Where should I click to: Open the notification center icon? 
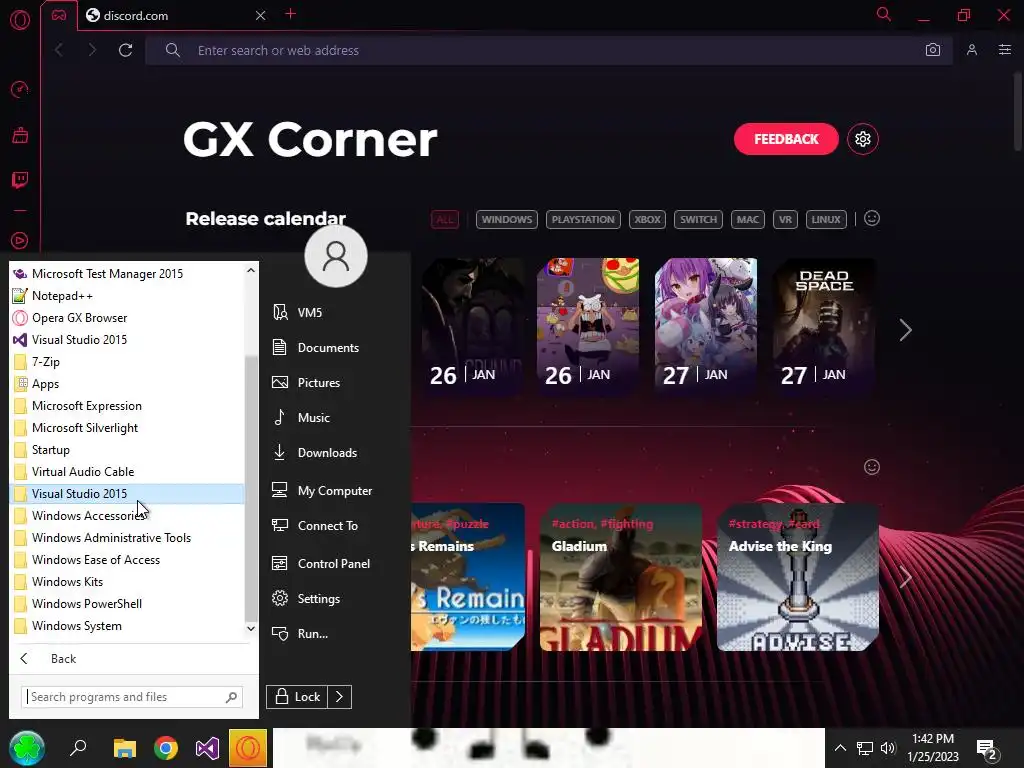987,748
